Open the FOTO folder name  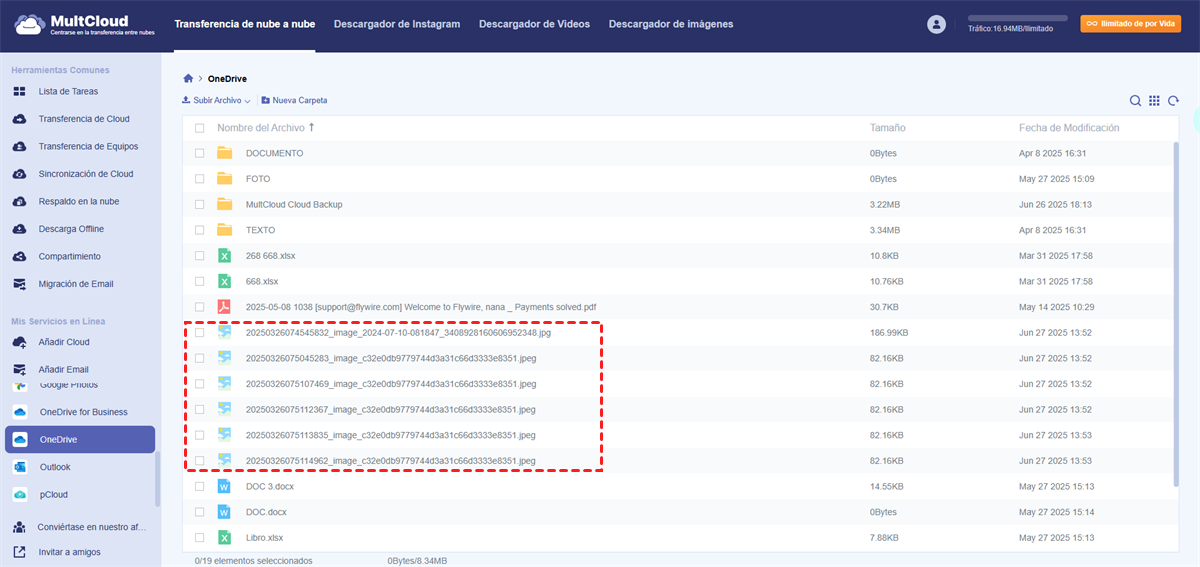tap(257, 179)
